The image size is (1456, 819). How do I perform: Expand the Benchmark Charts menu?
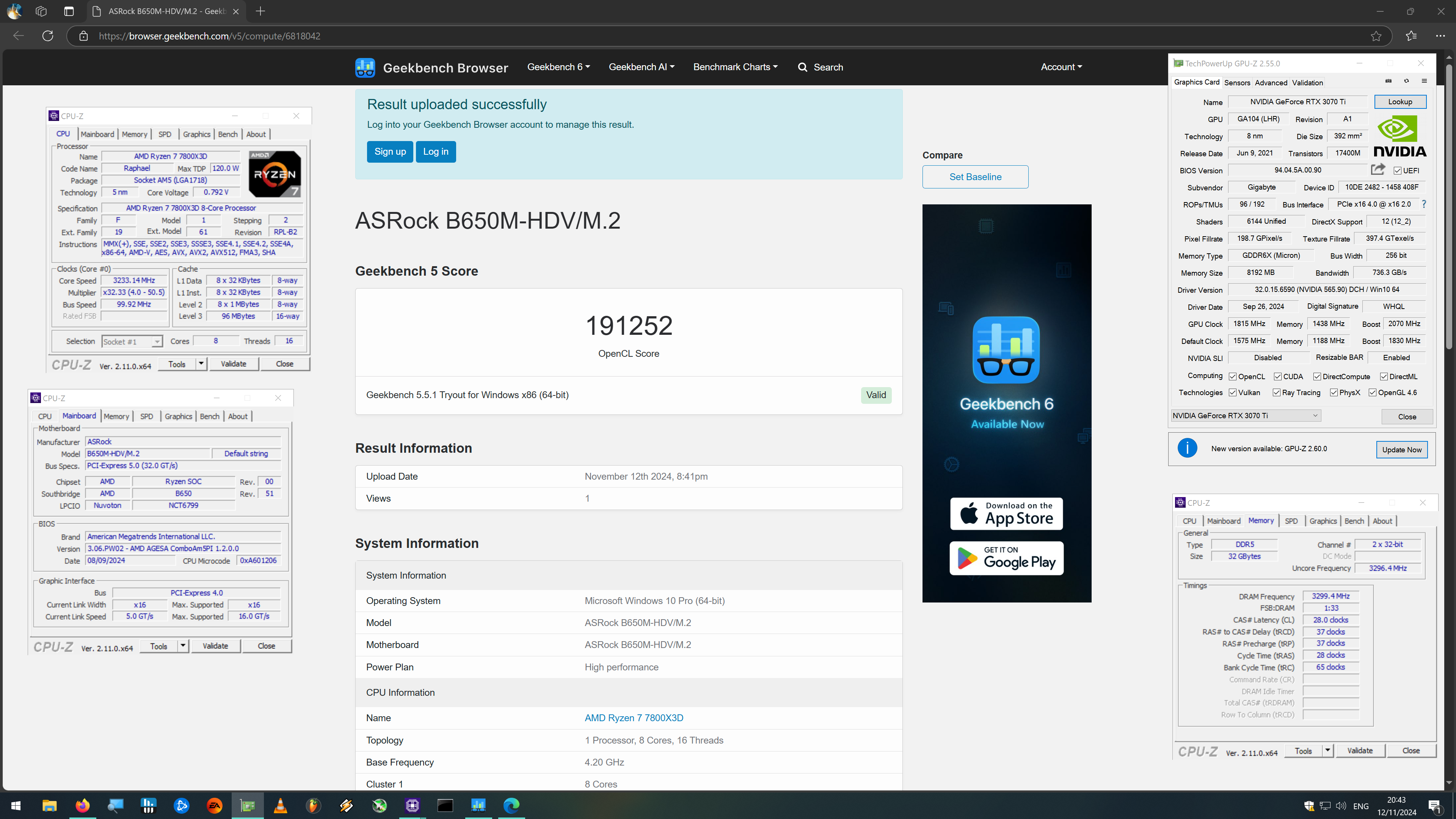735,67
